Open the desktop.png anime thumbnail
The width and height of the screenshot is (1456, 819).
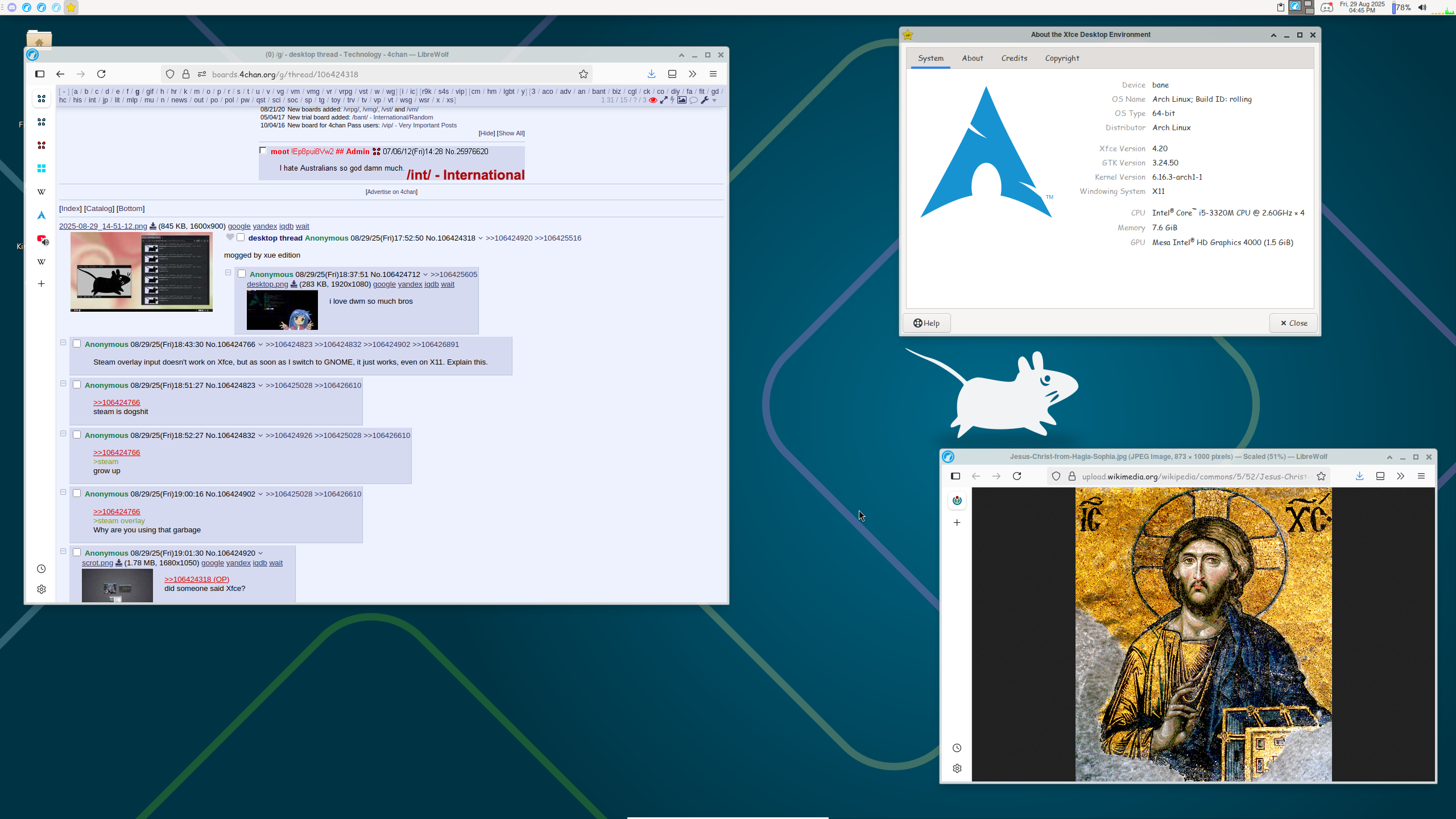[x=282, y=310]
